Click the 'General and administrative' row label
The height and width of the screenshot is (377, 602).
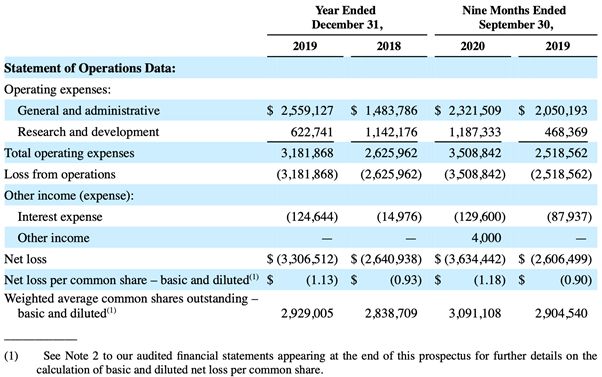click(89, 111)
